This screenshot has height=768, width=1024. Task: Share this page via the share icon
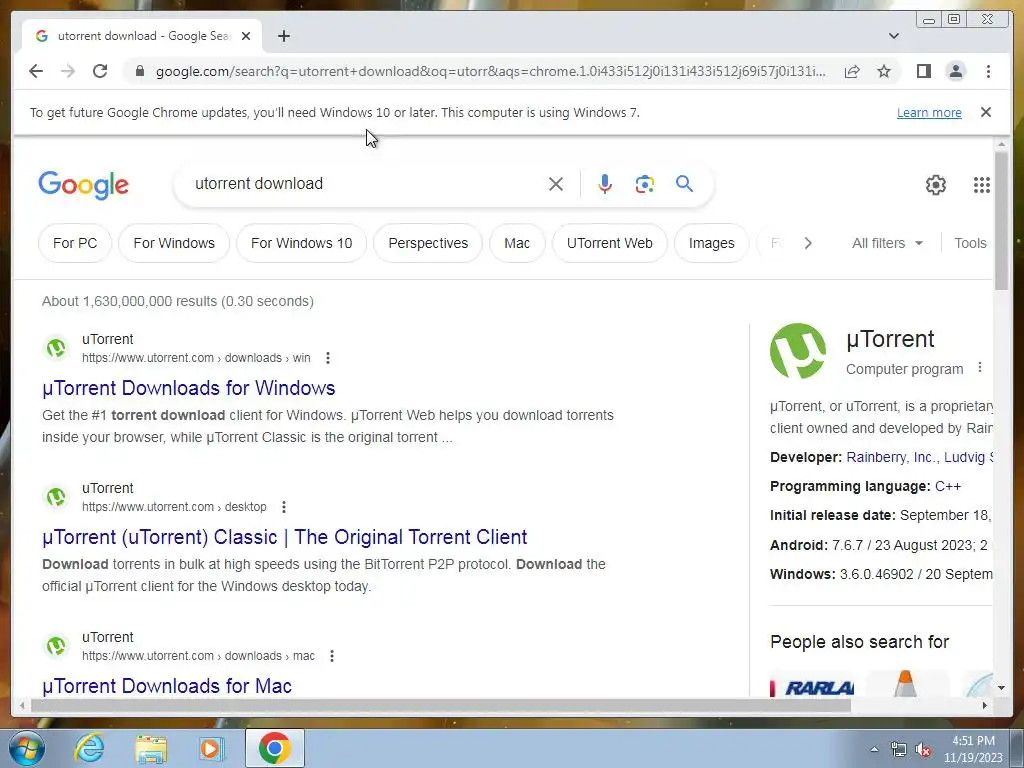(852, 71)
